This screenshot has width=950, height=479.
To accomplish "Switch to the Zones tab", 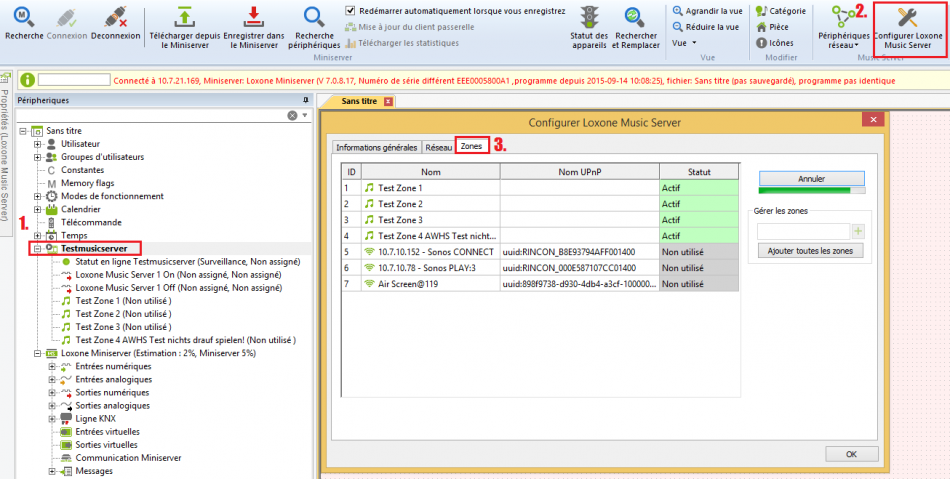I will coord(471,147).
